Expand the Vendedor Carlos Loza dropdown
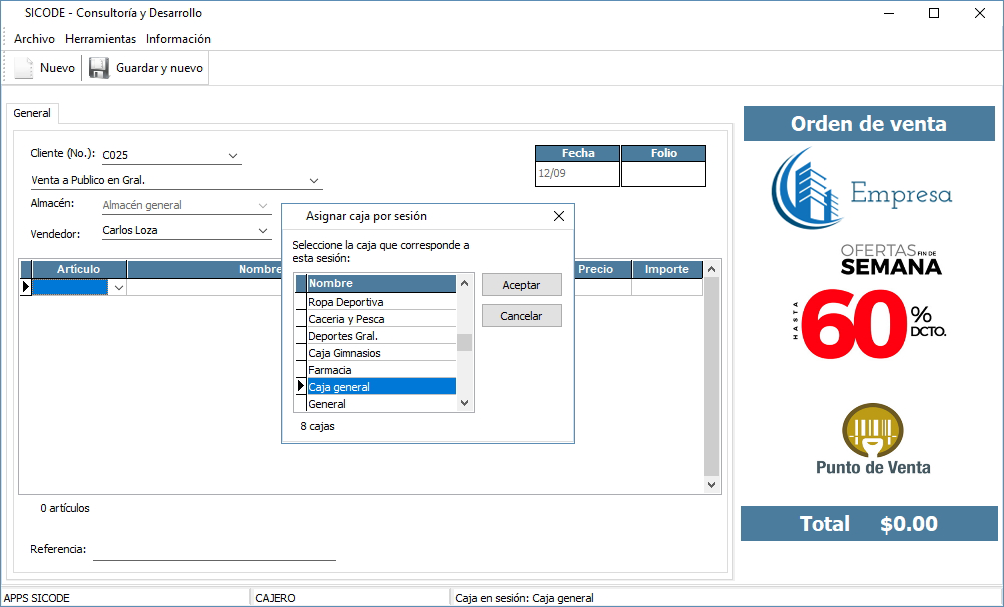The image size is (1004, 607). 263,230
